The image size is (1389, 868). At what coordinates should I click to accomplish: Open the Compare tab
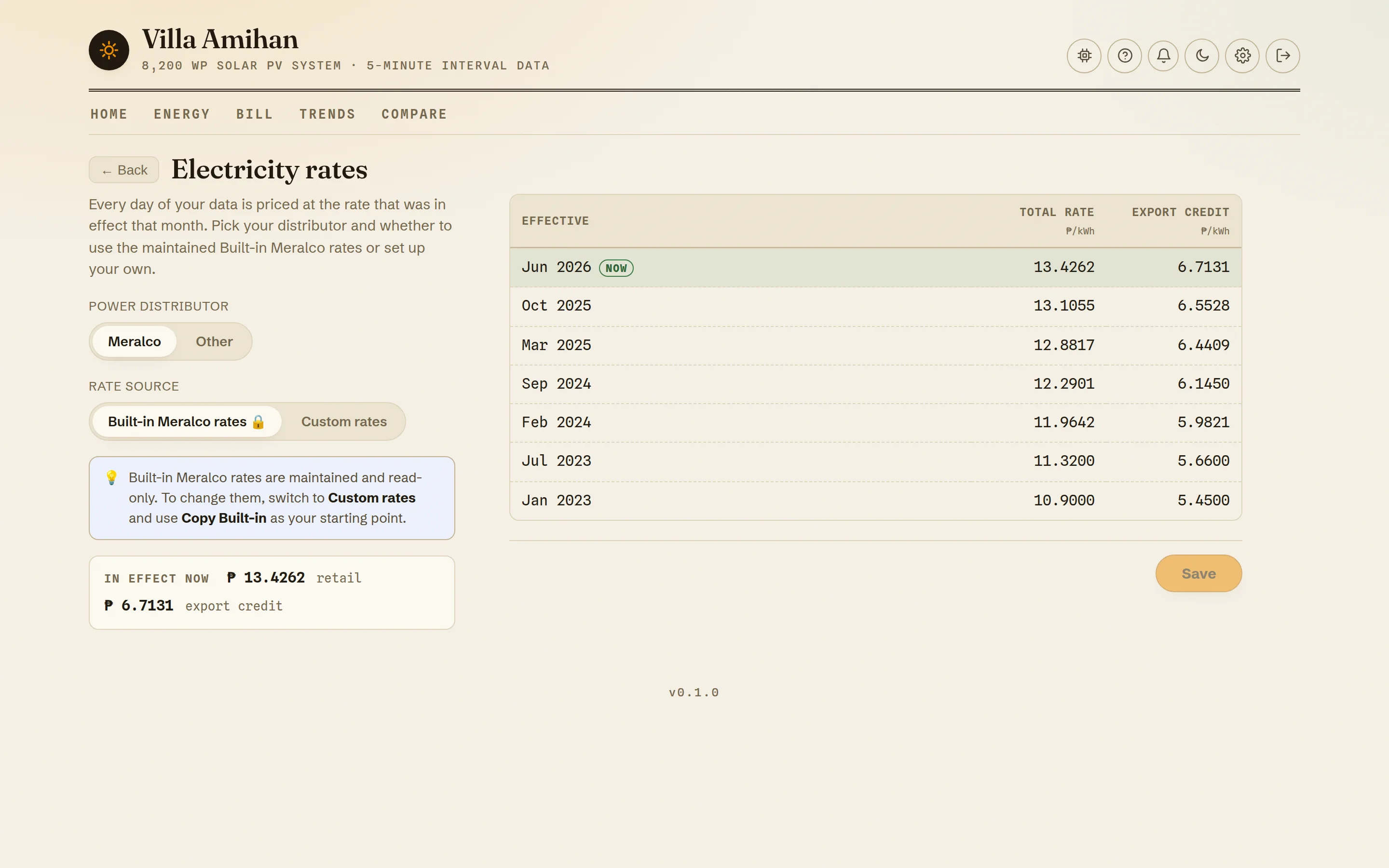coord(414,114)
